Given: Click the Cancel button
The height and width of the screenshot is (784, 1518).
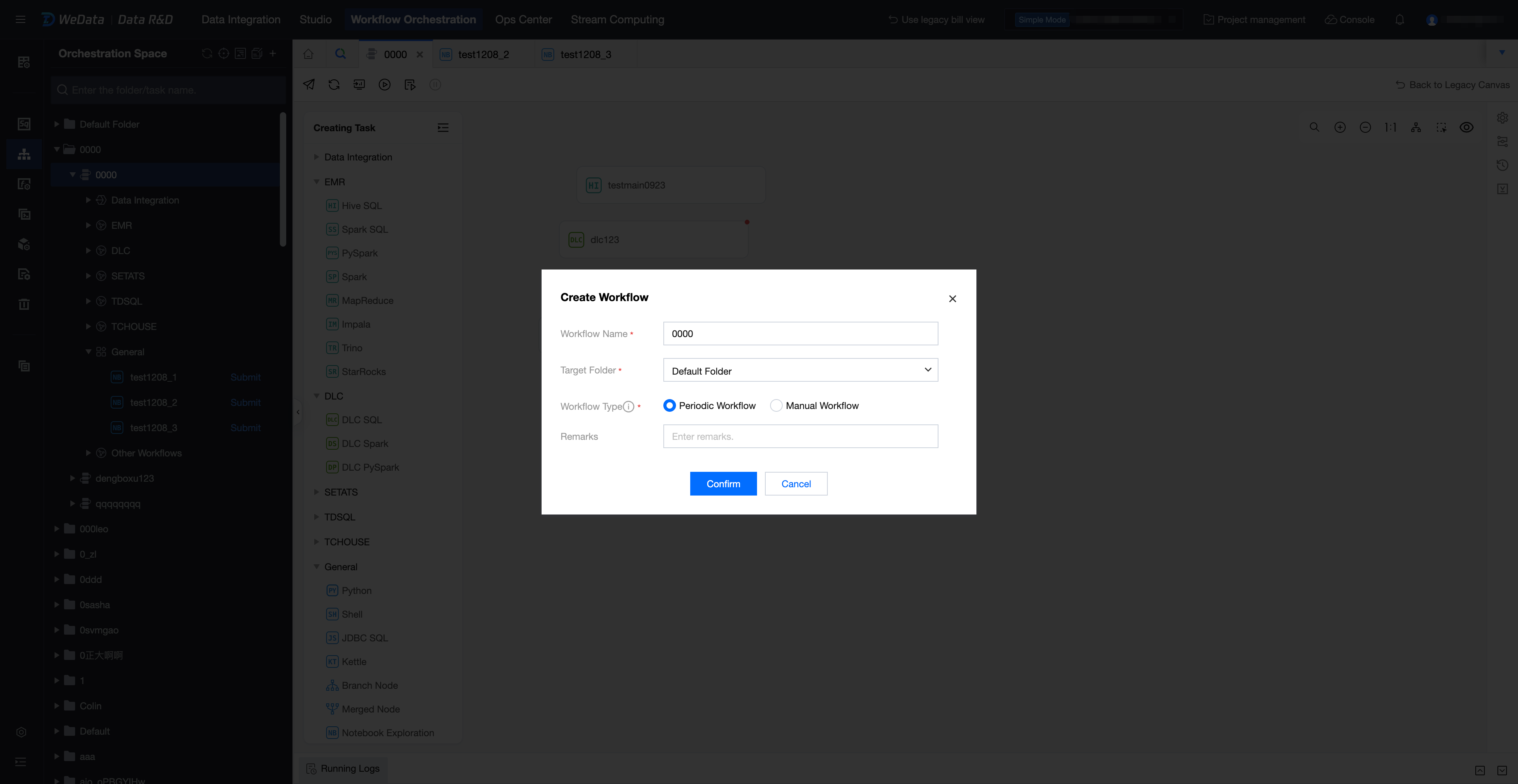Looking at the screenshot, I should coord(795,484).
